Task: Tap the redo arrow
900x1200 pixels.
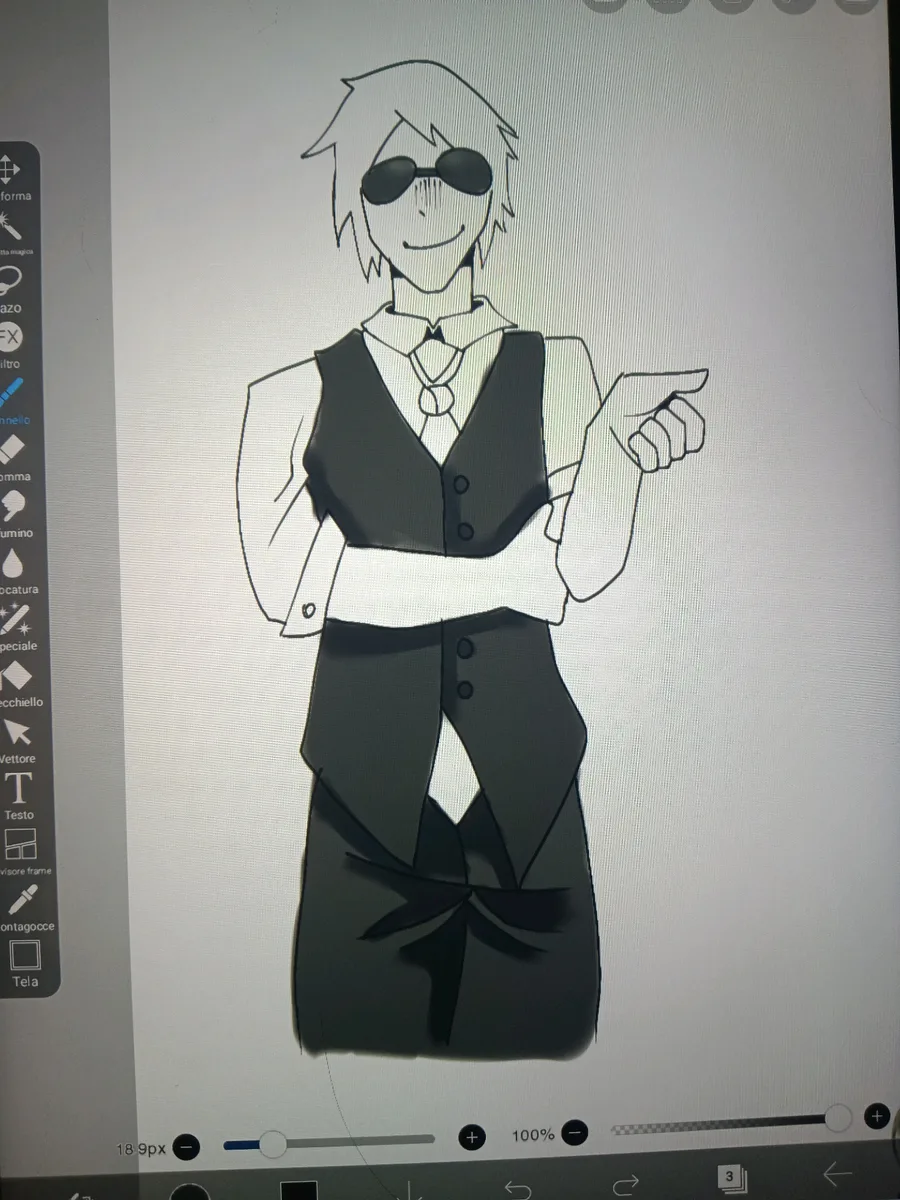Action: [624, 1187]
